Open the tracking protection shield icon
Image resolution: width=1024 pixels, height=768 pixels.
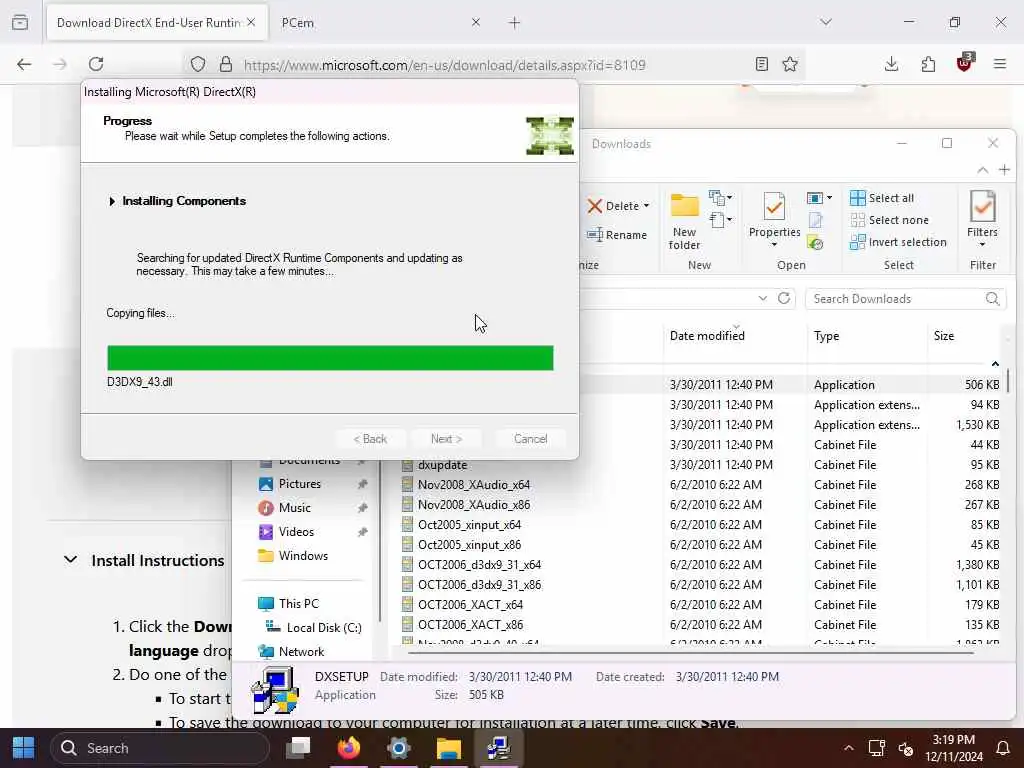198,64
